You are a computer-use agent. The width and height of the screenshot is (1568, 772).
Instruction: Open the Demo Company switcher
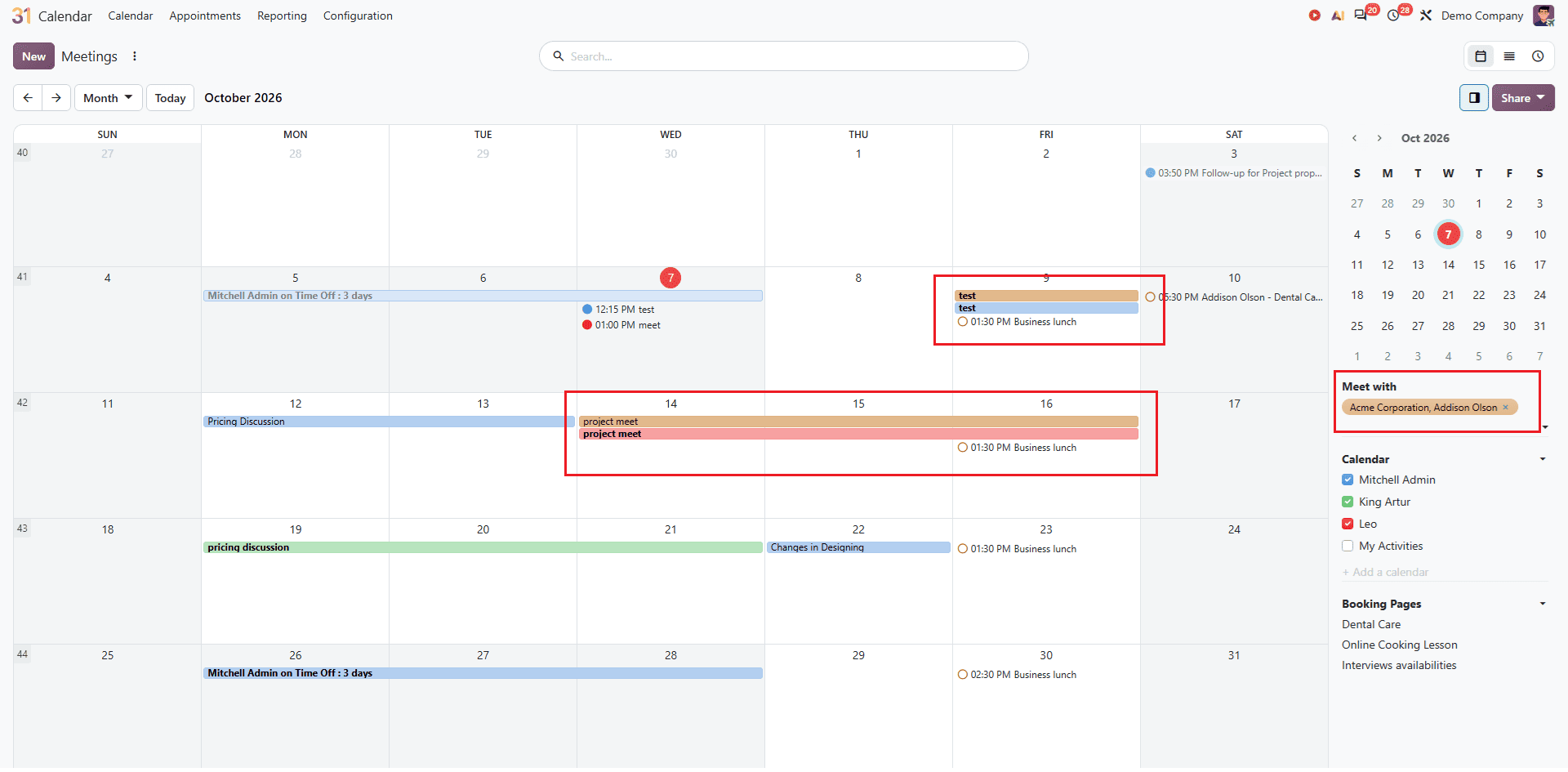1482,16
